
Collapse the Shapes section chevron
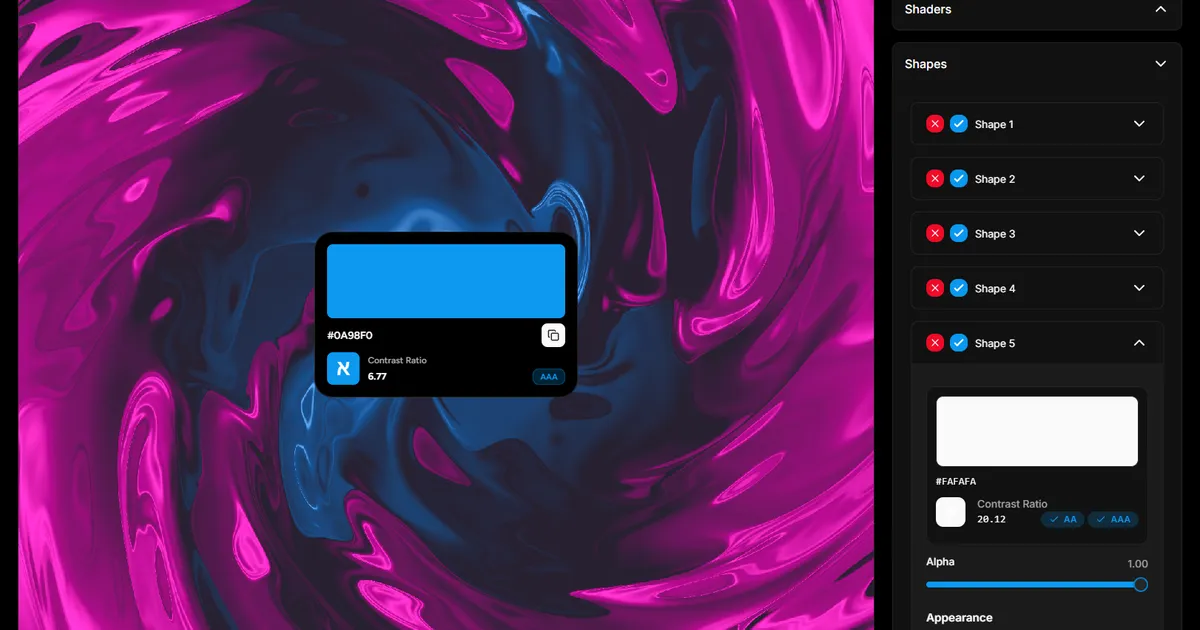pos(1160,64)
